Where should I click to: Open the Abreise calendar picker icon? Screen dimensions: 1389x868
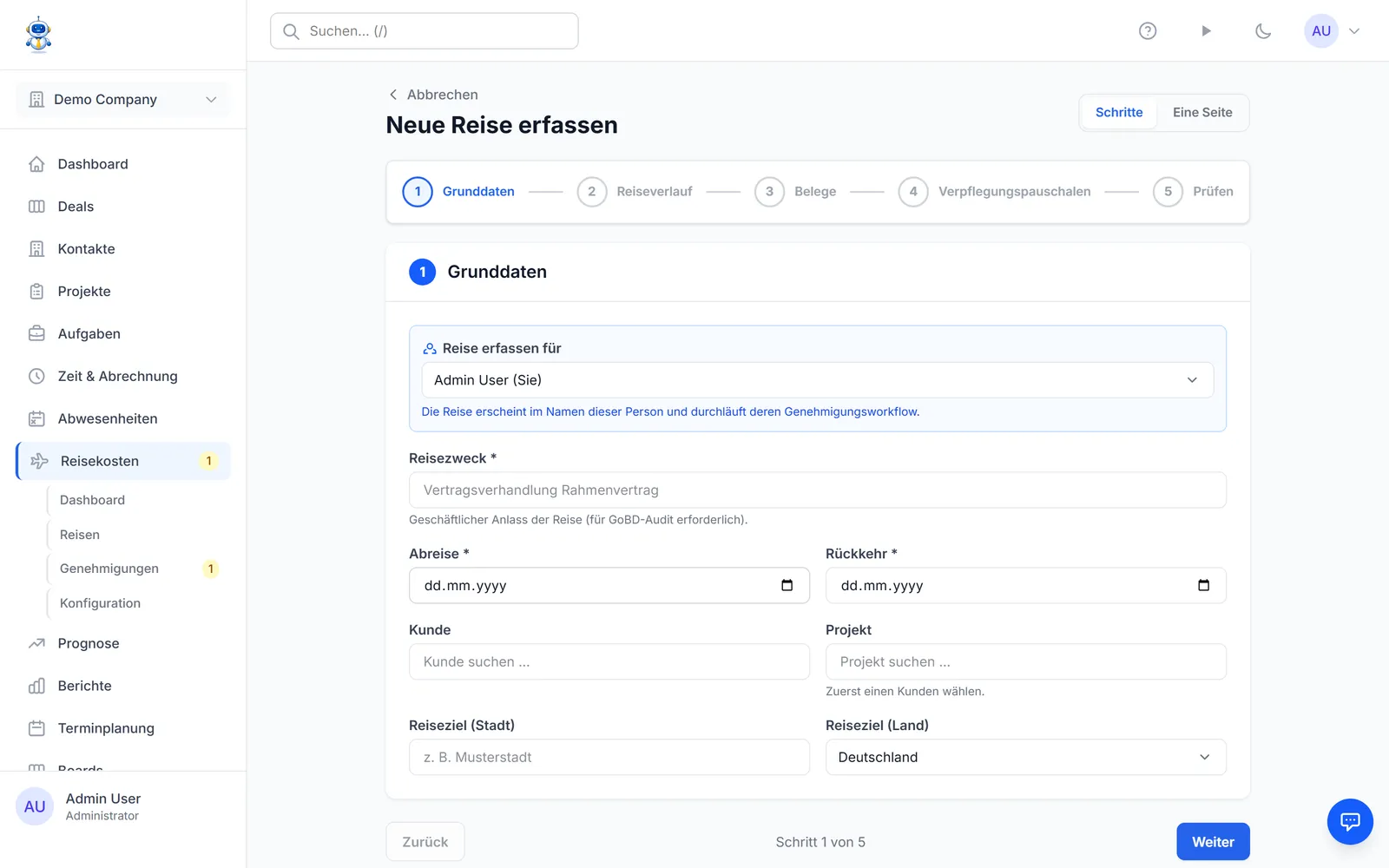[x=787, y=585]
